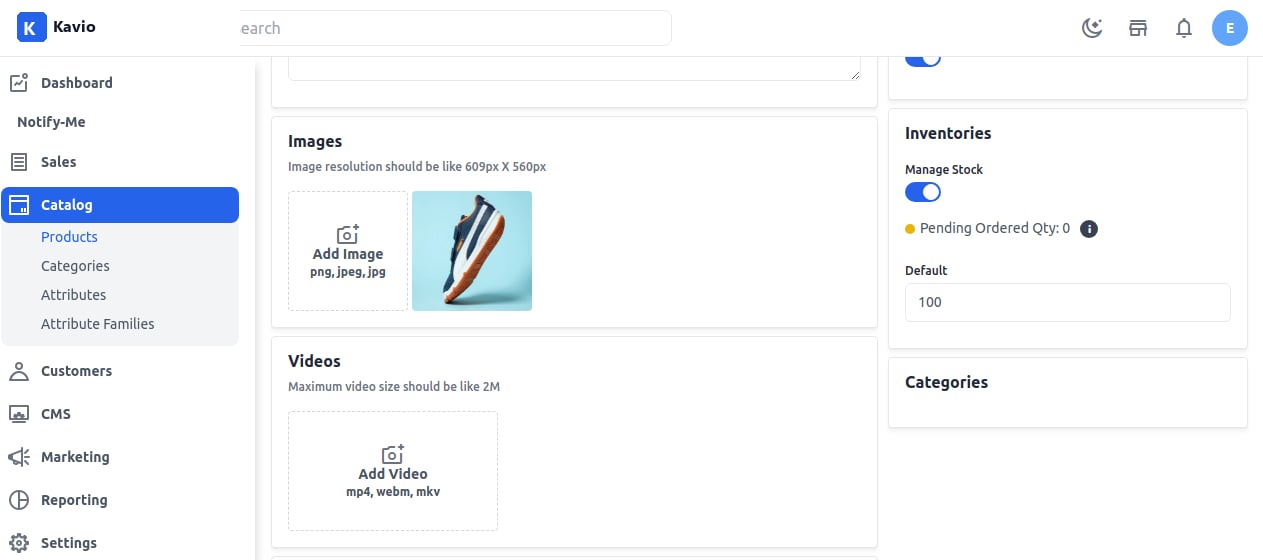Open the storefront shop icon
This screenshot has width=1263, height=560.
[1138, 28]
